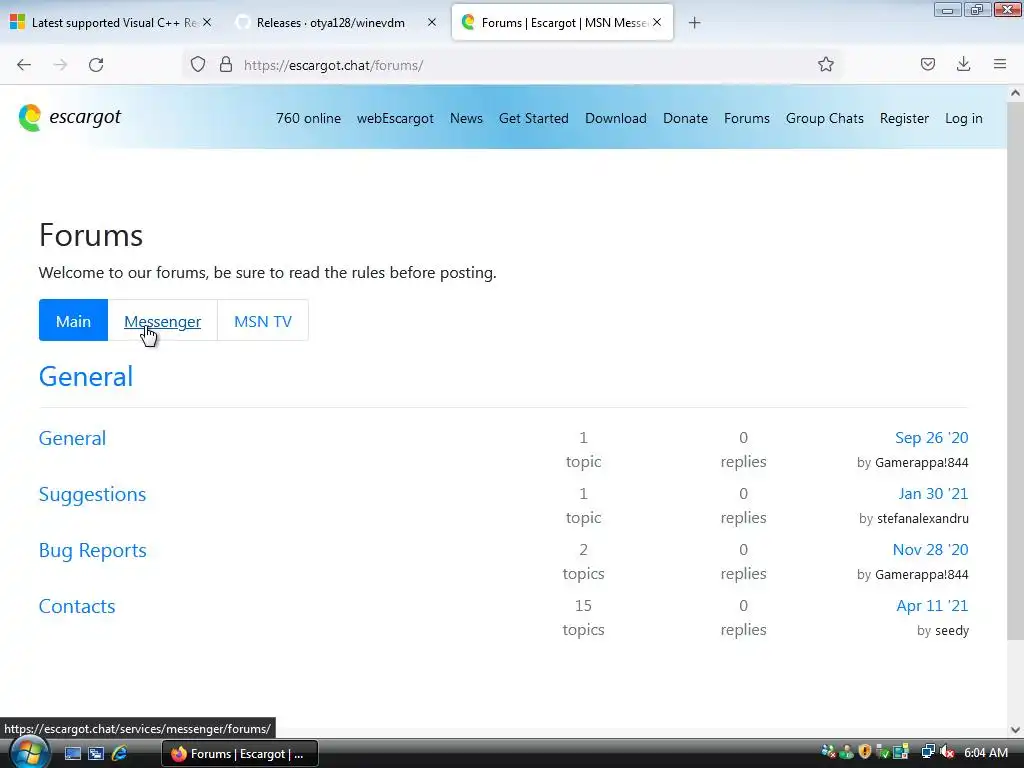Save page to Pocket icon

tap(928, 64)
